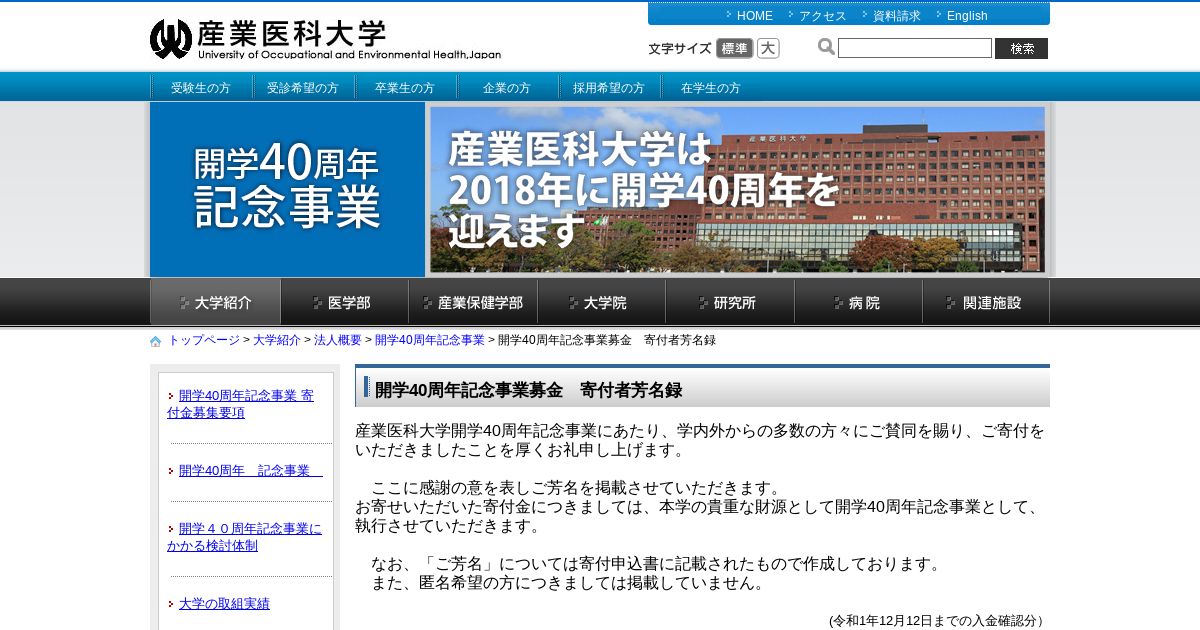Open 資料請求 link in top bar

click(x=896, y=15)
